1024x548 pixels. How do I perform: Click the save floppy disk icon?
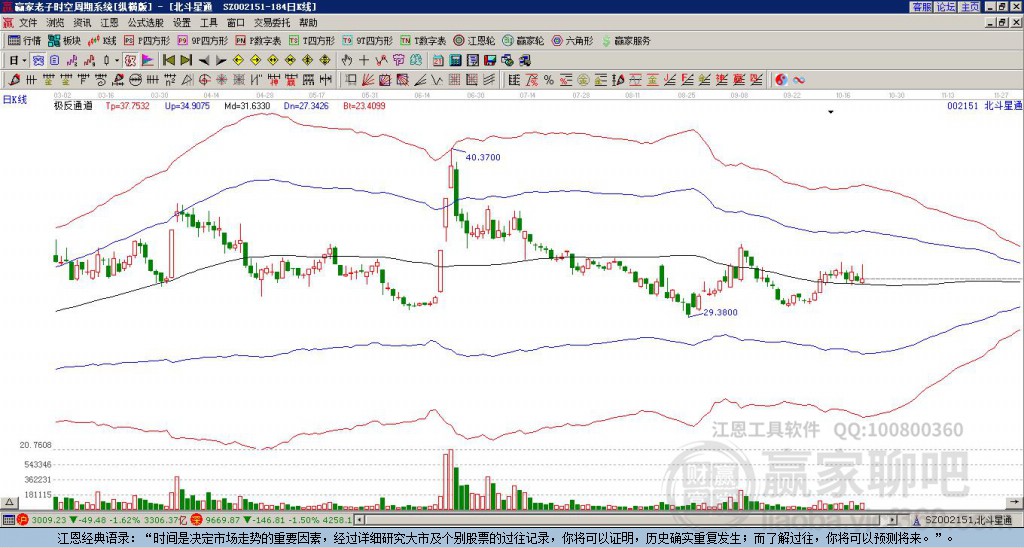pos(490,61)
